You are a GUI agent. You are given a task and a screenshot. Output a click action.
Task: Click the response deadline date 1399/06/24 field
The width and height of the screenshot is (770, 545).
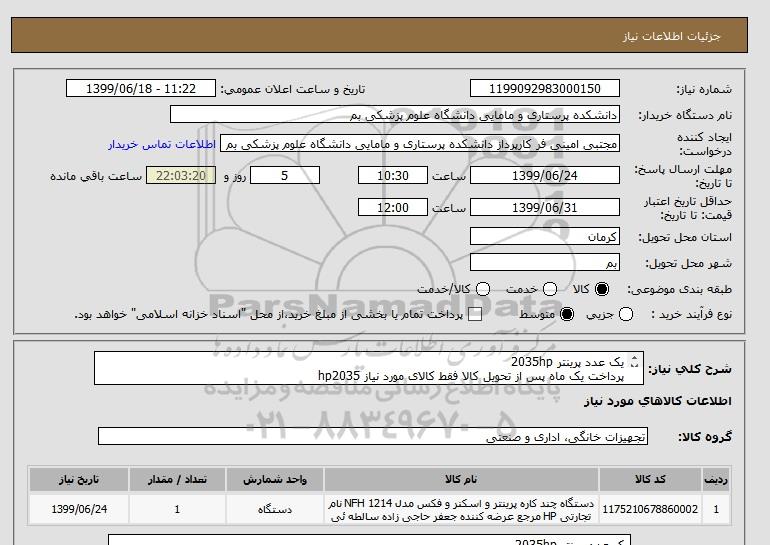coord(545,175)
